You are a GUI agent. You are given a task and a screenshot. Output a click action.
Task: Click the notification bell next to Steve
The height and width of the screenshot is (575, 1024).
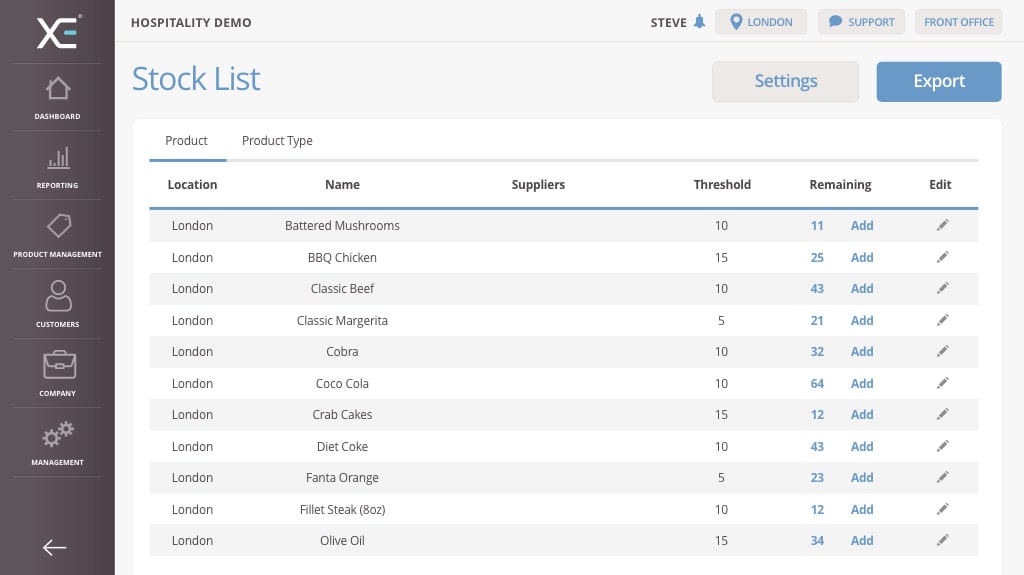click(x=699, y=22)
